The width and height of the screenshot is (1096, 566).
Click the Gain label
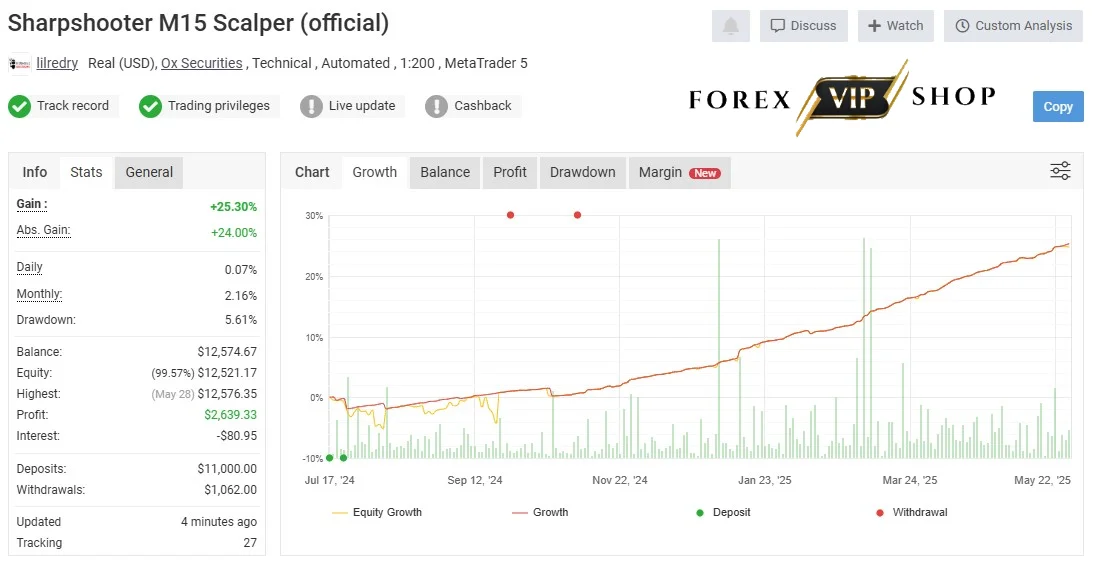tap(32, 204)
